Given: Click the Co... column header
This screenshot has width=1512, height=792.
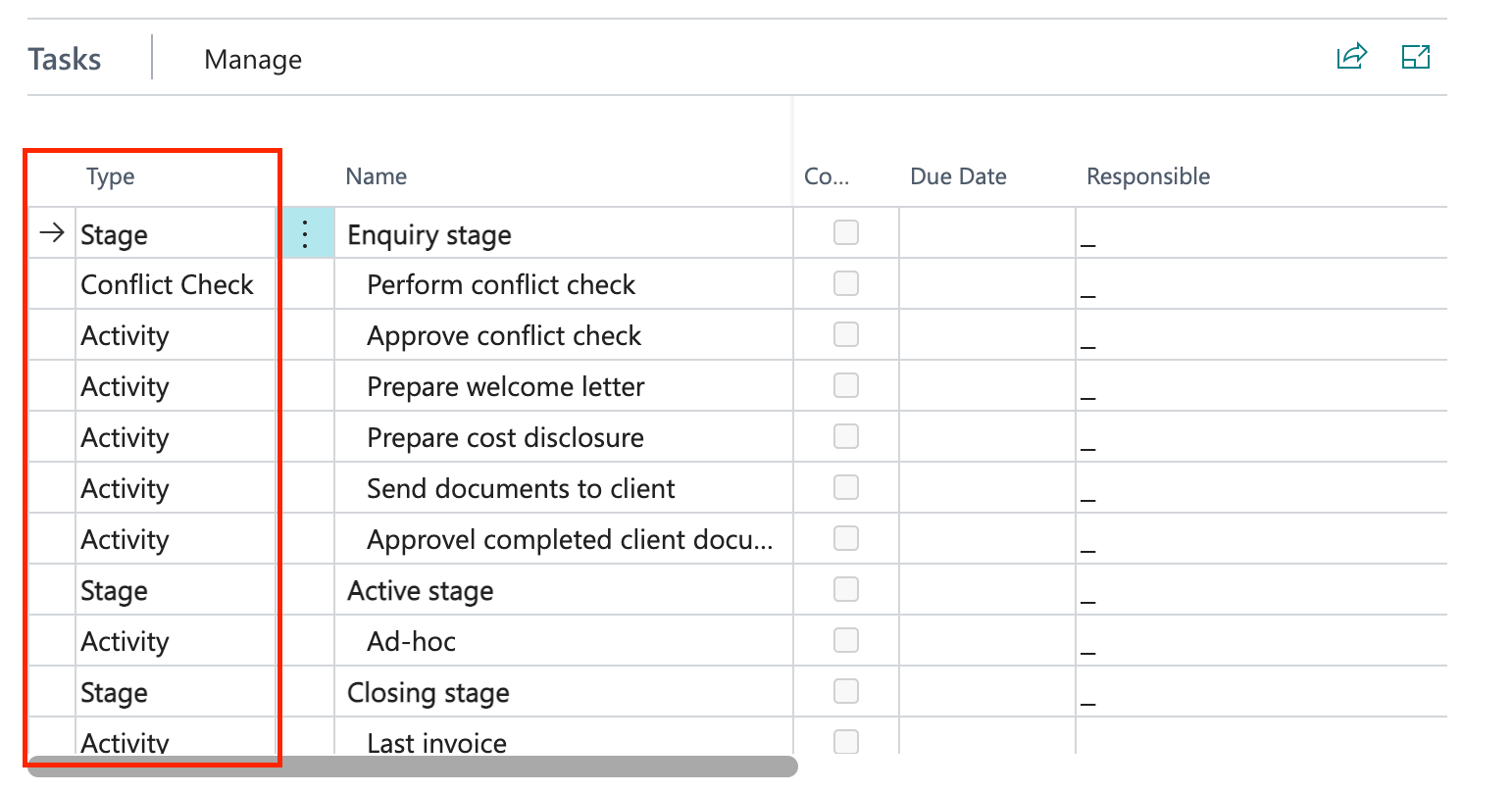Looking at the screenshot, I should tap(827, 176).
